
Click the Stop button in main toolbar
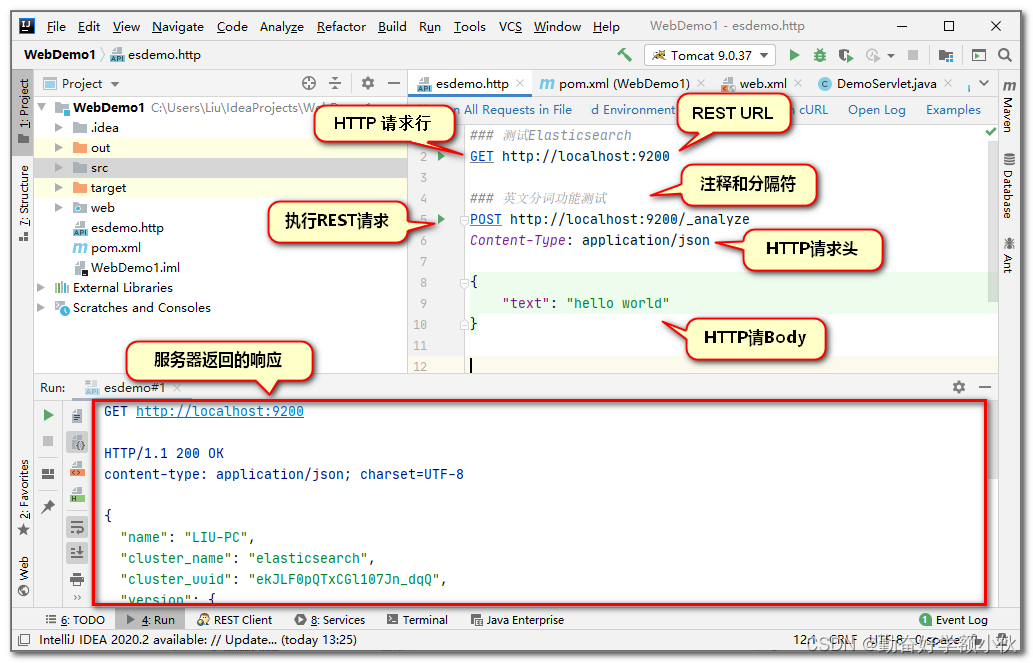click(x=913, y=55)
